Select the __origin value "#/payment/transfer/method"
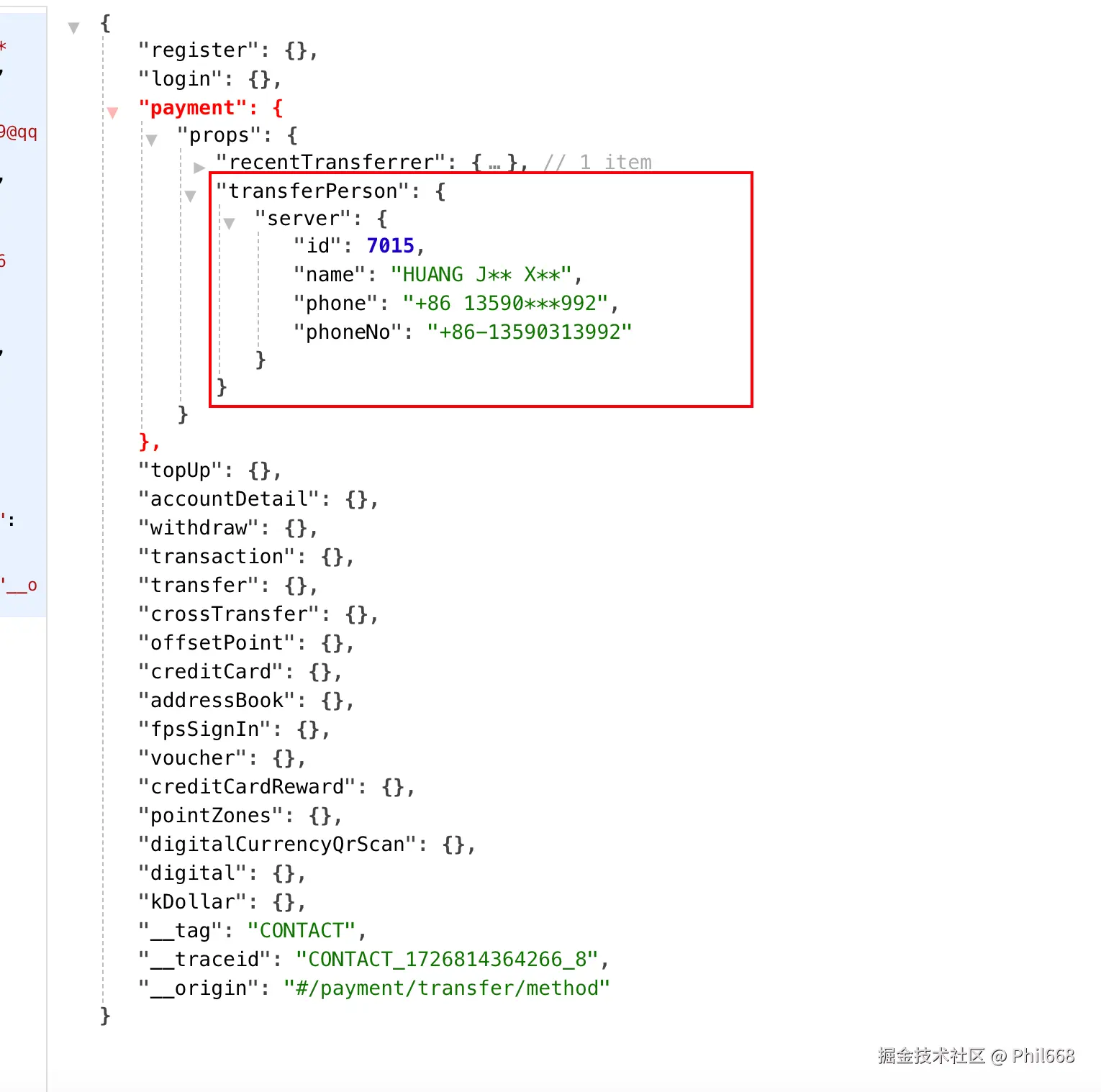This screenshot has width=1101, height=1092. 446,988
